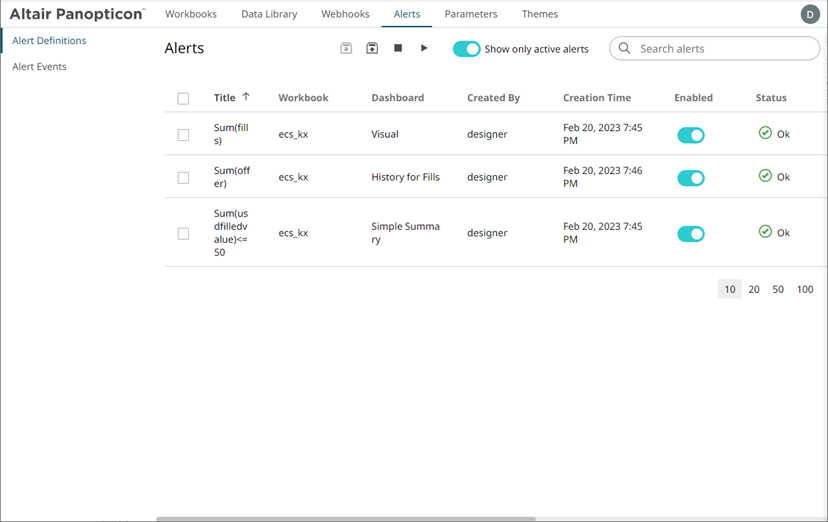Open the Data Library tab
The image size is (828, 522).
coord(269,14)
